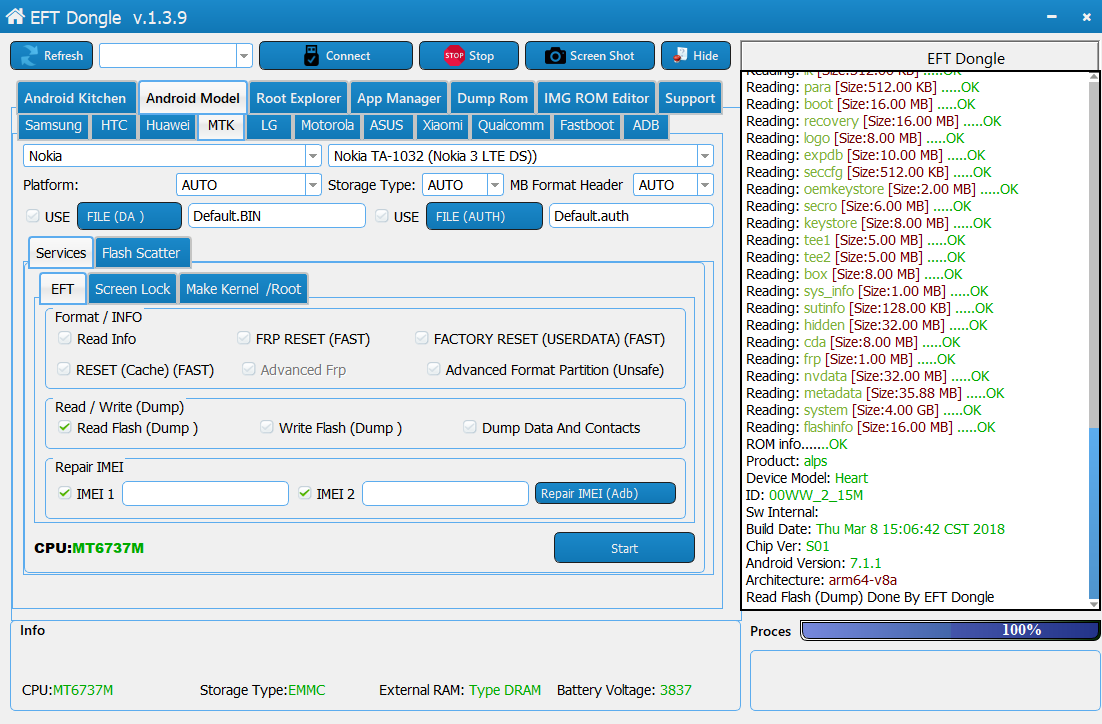Open the Dump Rom tab

(492, 98)
